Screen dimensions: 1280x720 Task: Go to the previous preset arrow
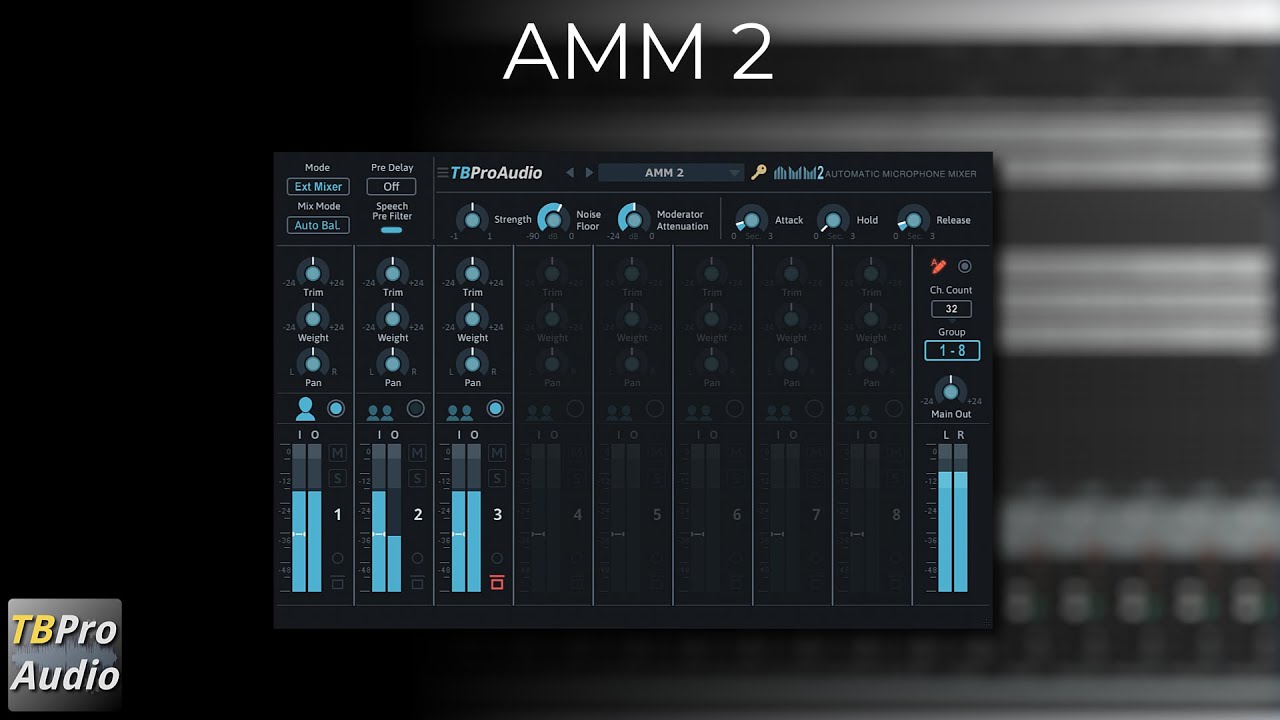tap(570, 173)
